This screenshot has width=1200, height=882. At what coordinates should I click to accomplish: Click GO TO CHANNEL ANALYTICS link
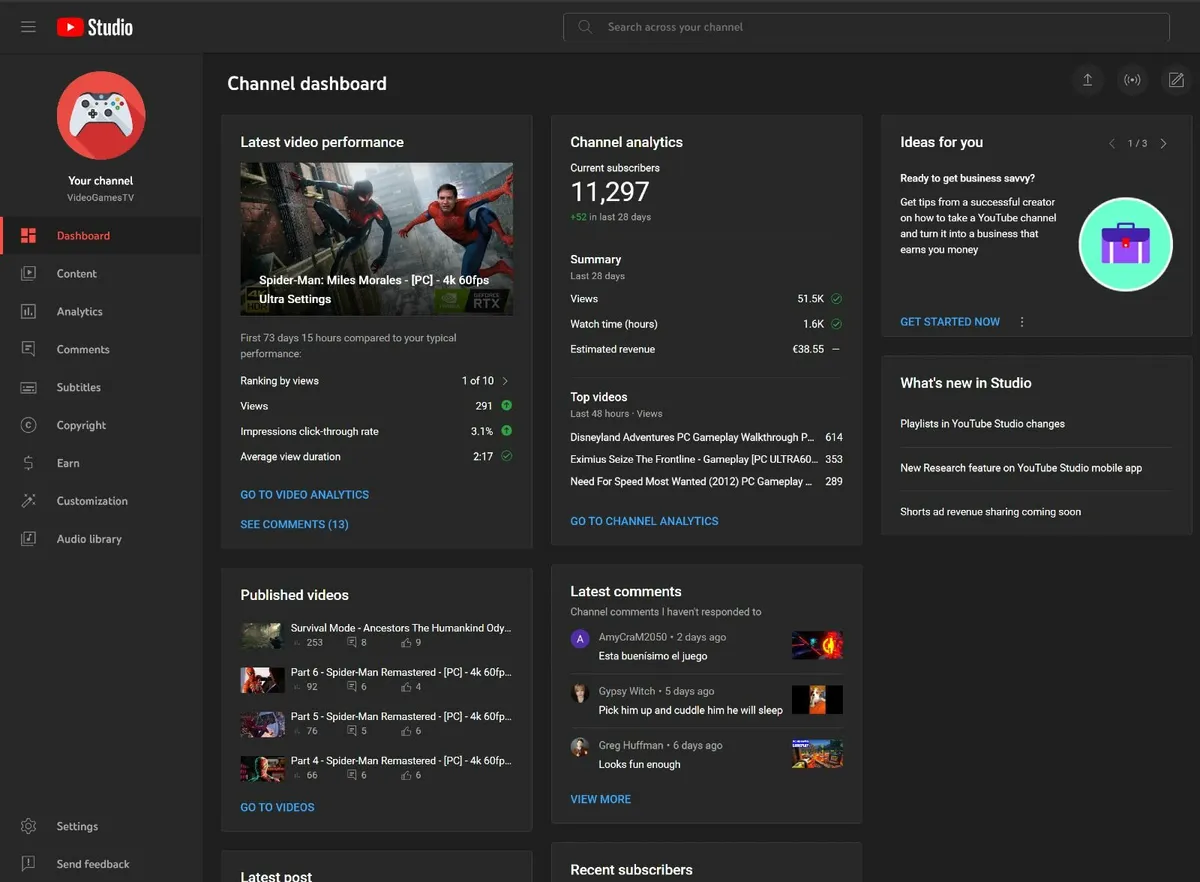pyautogui.click(x=645, y=521)
